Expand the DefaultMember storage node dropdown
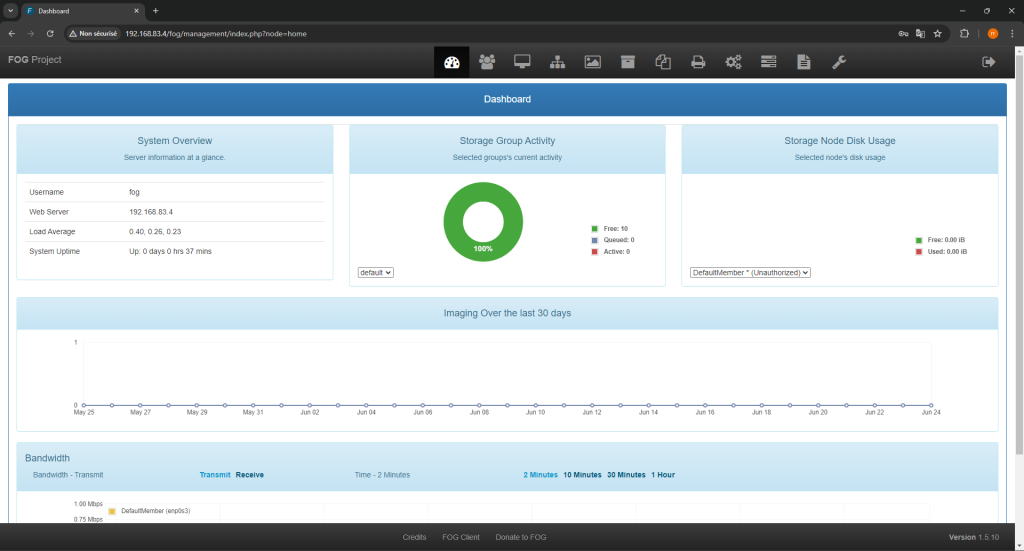The height and width of the screenshot is (551, 1024). click(x=750, y=272)
